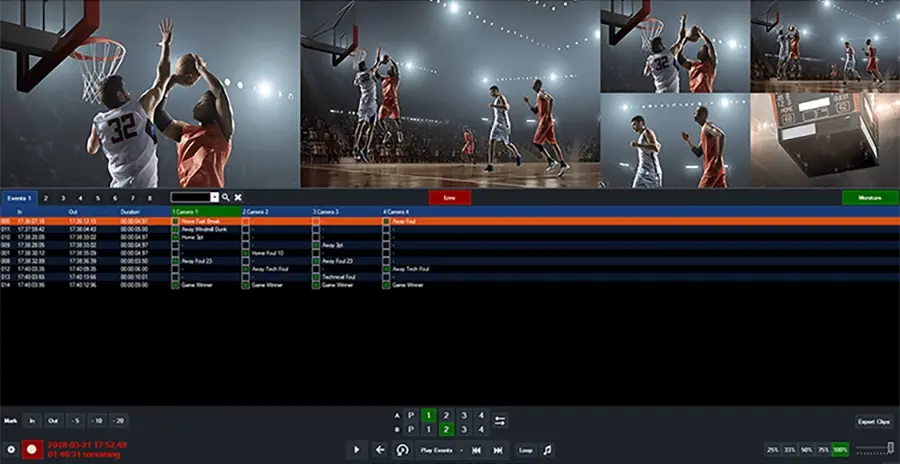The width and height of the screenshot is (900, 464).
Task: Switch to events tab 3
Action: 63,198
